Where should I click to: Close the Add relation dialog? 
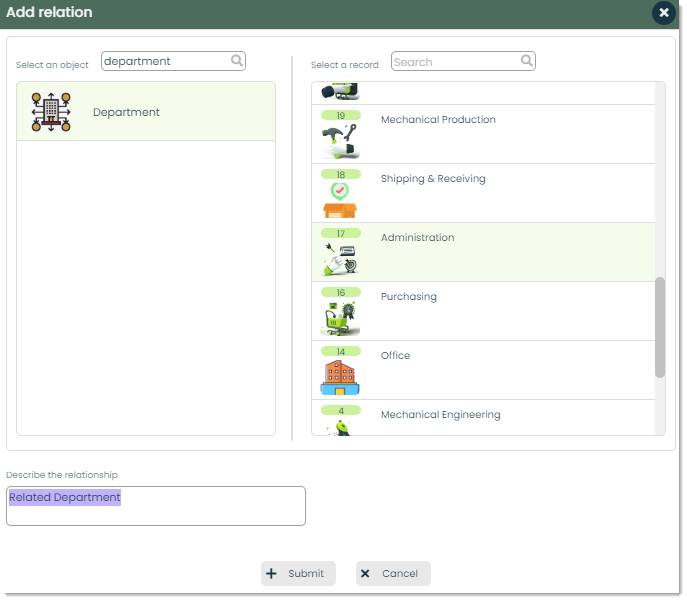click(x=664, y=12)
